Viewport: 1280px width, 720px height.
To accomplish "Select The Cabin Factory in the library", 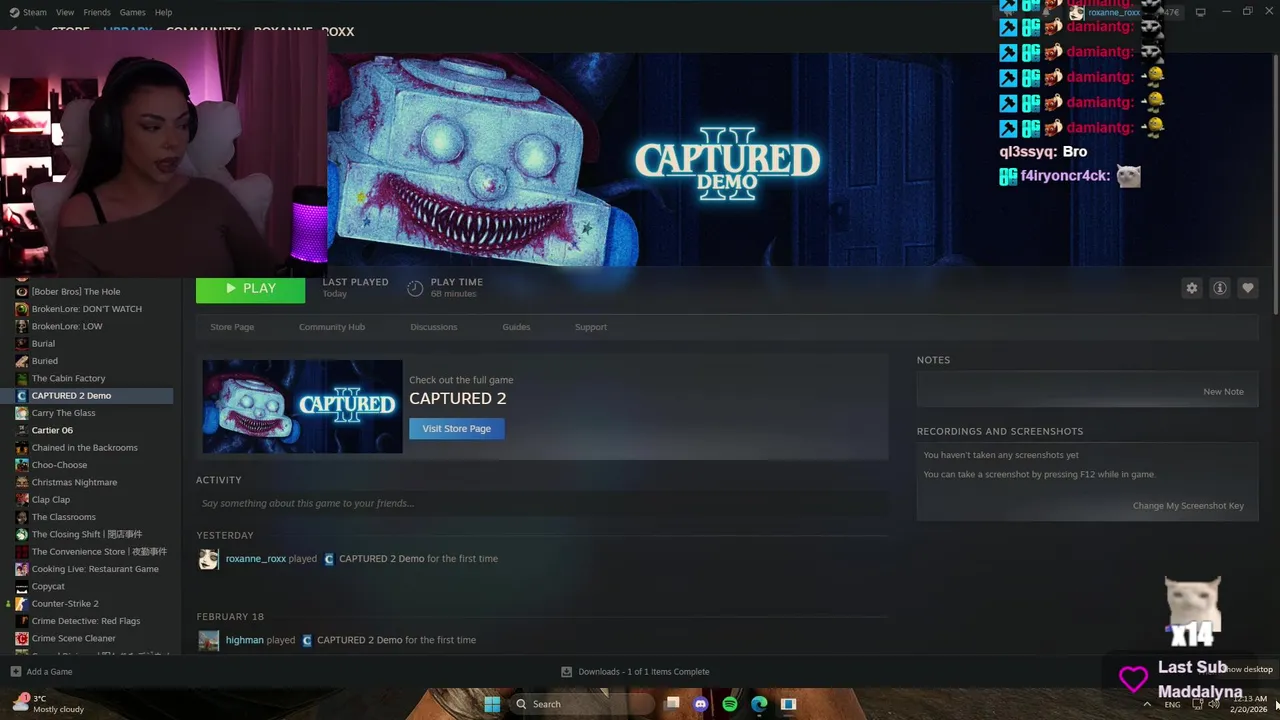I will pos(68,378).
